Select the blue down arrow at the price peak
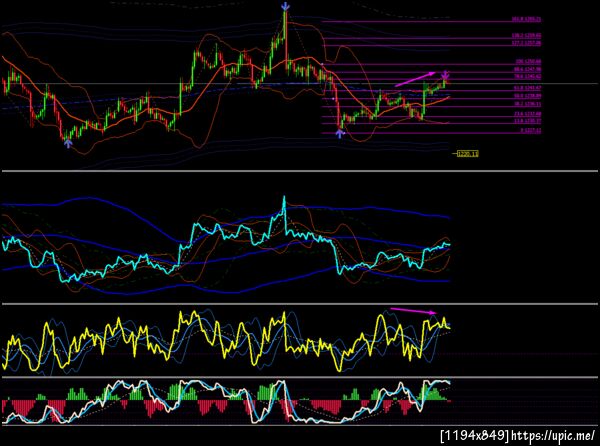 (x=285, y=7)
